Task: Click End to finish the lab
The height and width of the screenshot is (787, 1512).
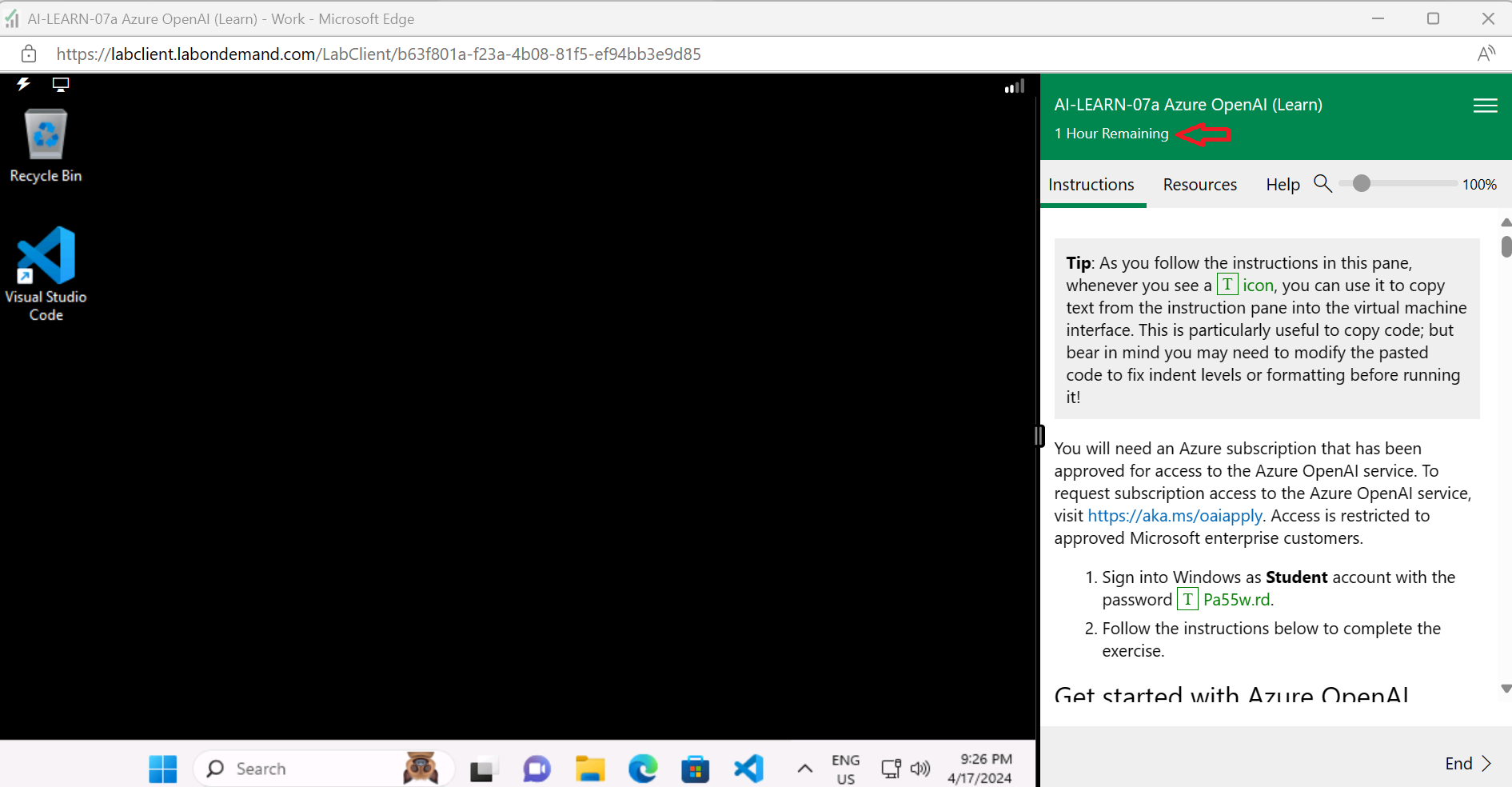Action: pos(1458,763)
